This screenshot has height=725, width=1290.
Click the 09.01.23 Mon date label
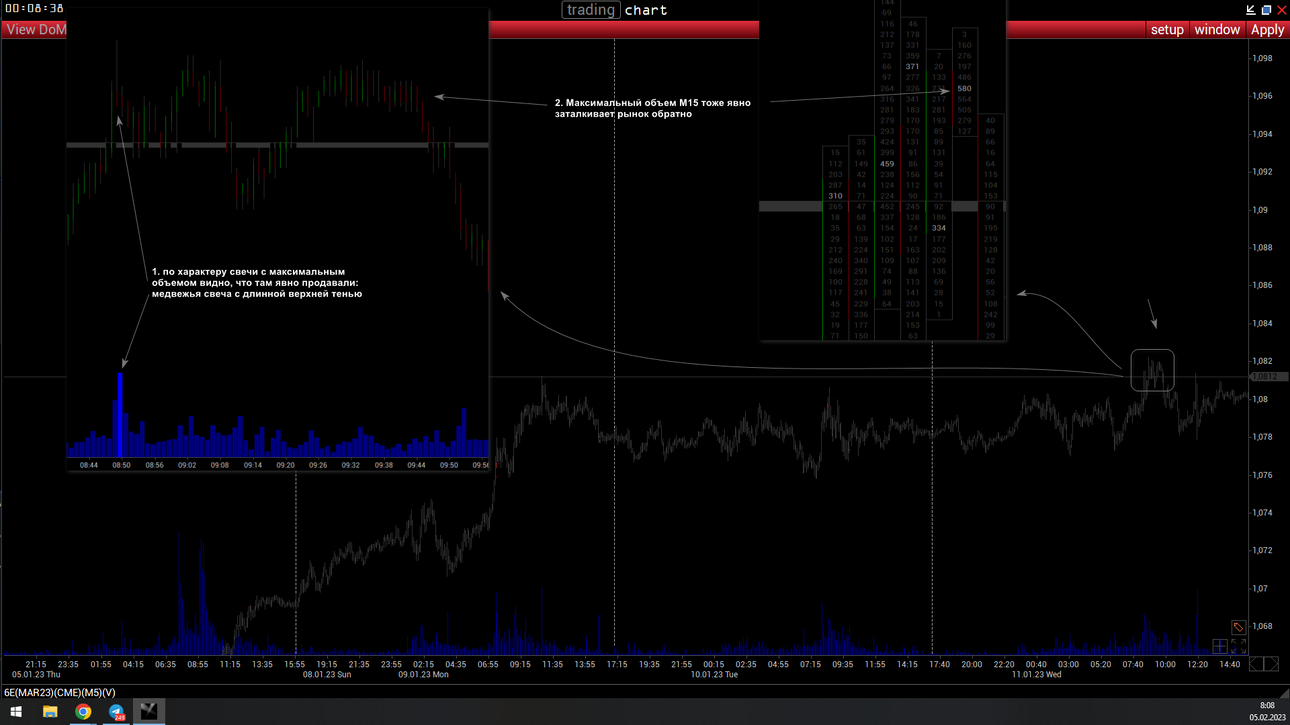coord(423,675)
